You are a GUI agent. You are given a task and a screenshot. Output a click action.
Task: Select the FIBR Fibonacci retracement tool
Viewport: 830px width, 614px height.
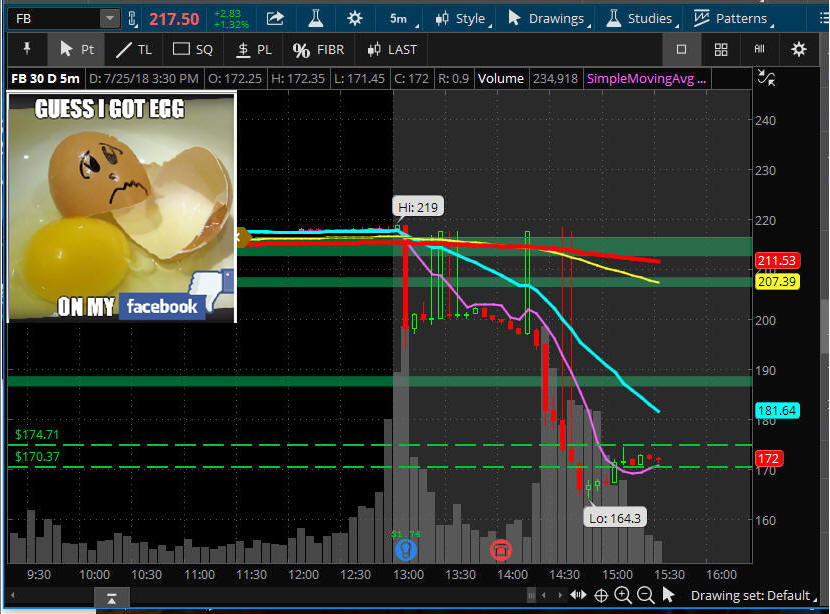coord(318,50)
